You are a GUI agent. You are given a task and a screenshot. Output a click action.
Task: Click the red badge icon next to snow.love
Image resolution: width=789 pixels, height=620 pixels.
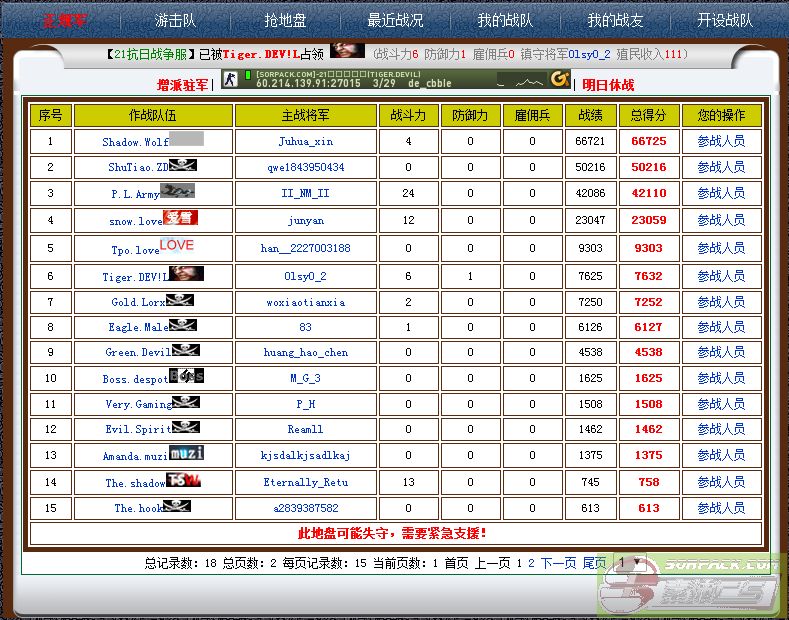(180, 218)
